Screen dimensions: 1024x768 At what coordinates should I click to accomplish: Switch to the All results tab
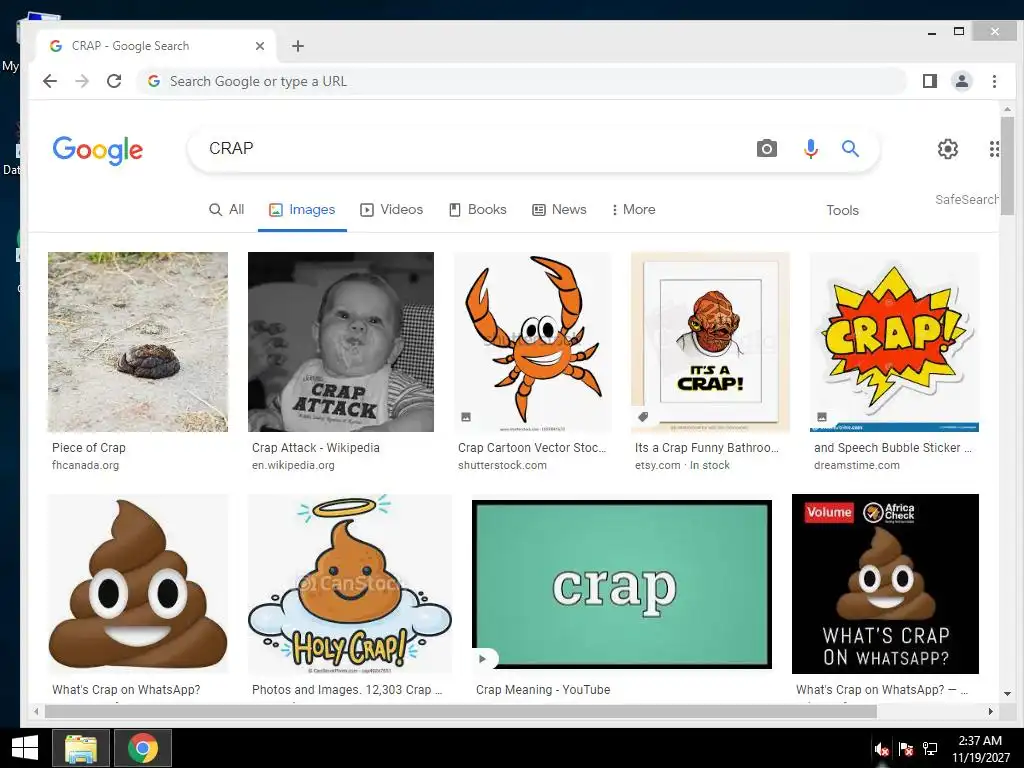coord(227,210)
